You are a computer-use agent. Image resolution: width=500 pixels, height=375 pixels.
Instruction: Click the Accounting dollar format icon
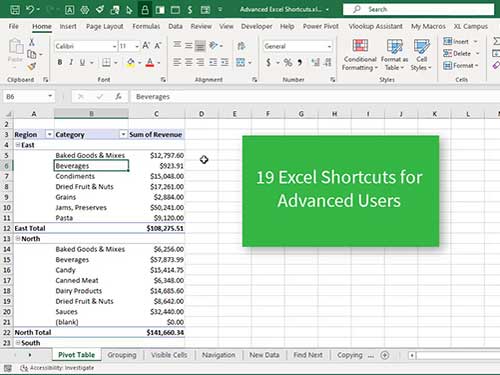tap(268, 62)
